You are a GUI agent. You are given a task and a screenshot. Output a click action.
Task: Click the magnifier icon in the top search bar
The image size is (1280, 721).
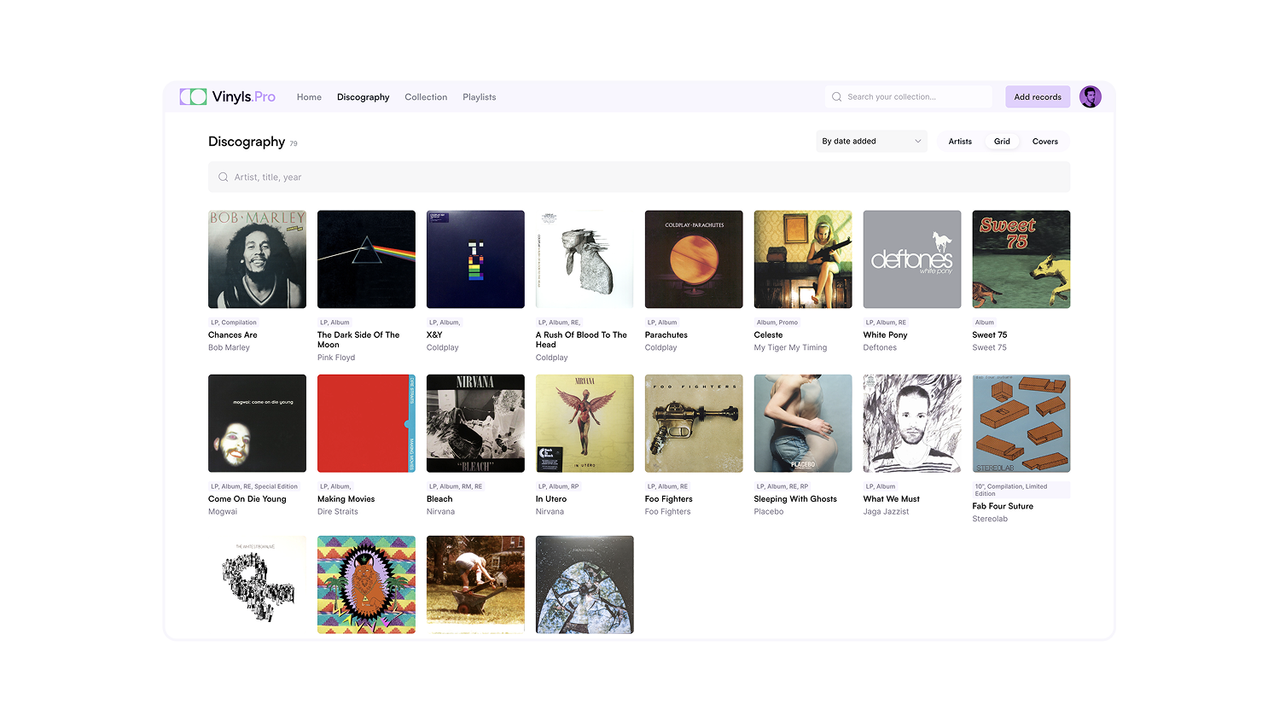point(836,96)
